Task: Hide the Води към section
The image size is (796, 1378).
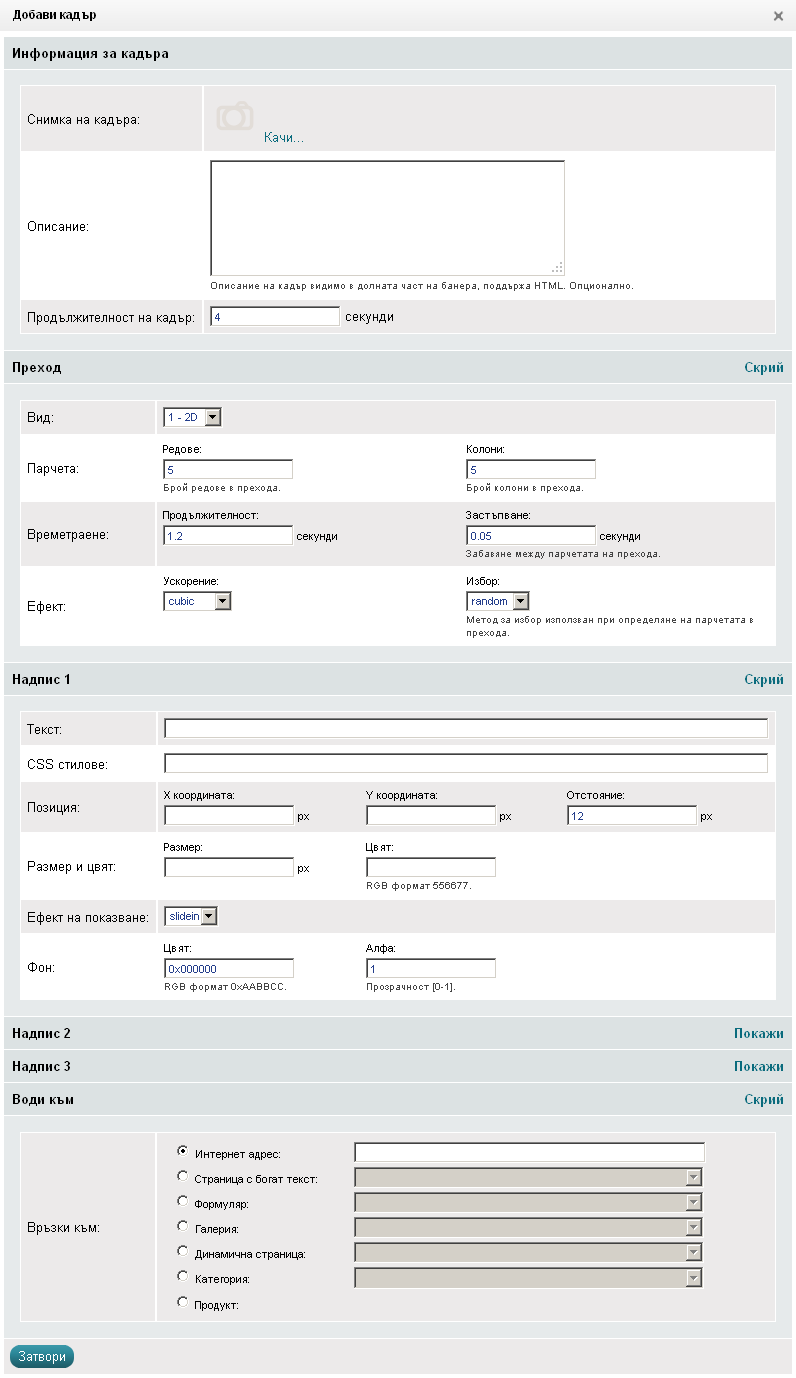Action: (763, 1099)
